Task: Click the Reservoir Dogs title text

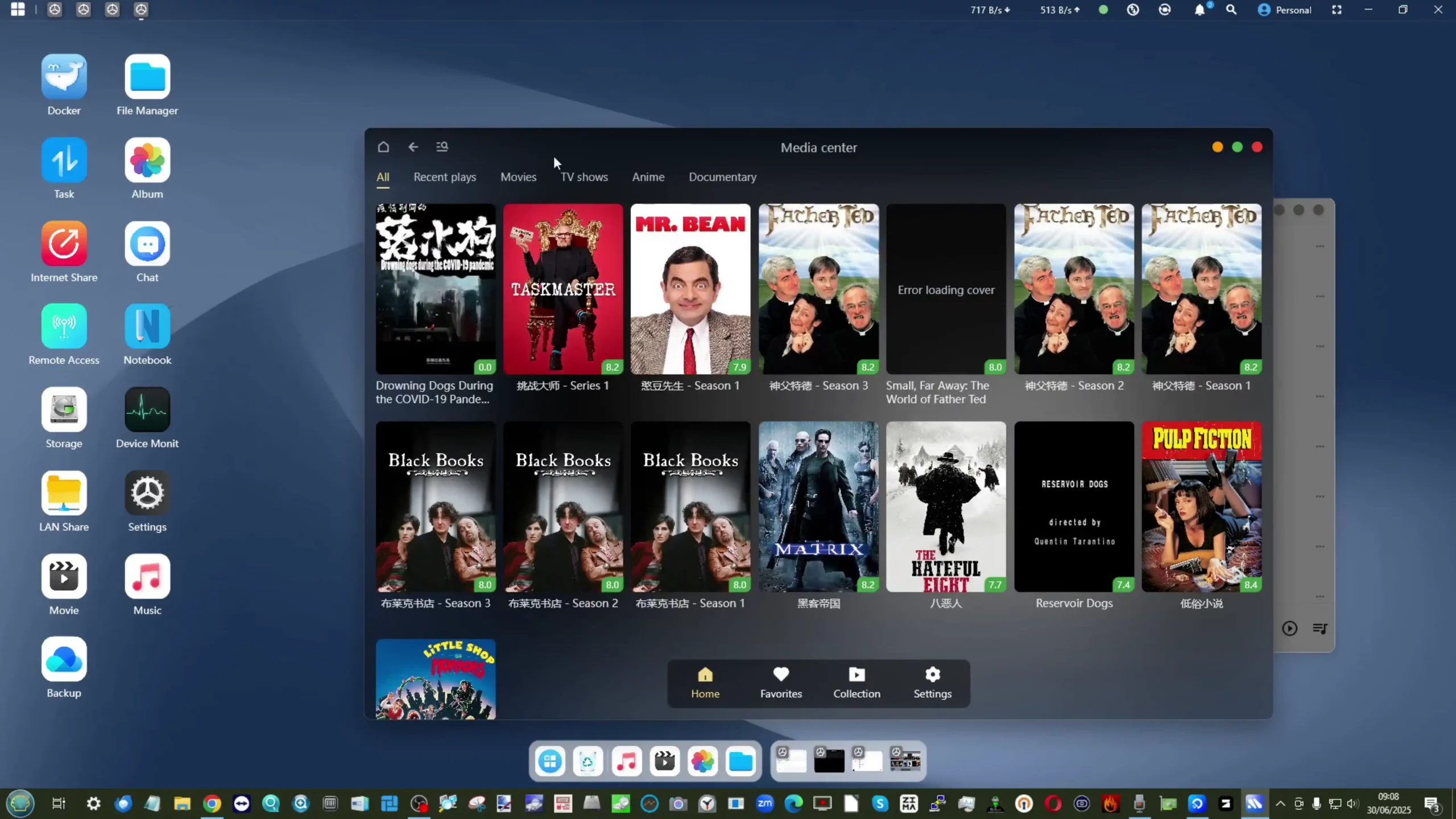Action: (1074, 603)
